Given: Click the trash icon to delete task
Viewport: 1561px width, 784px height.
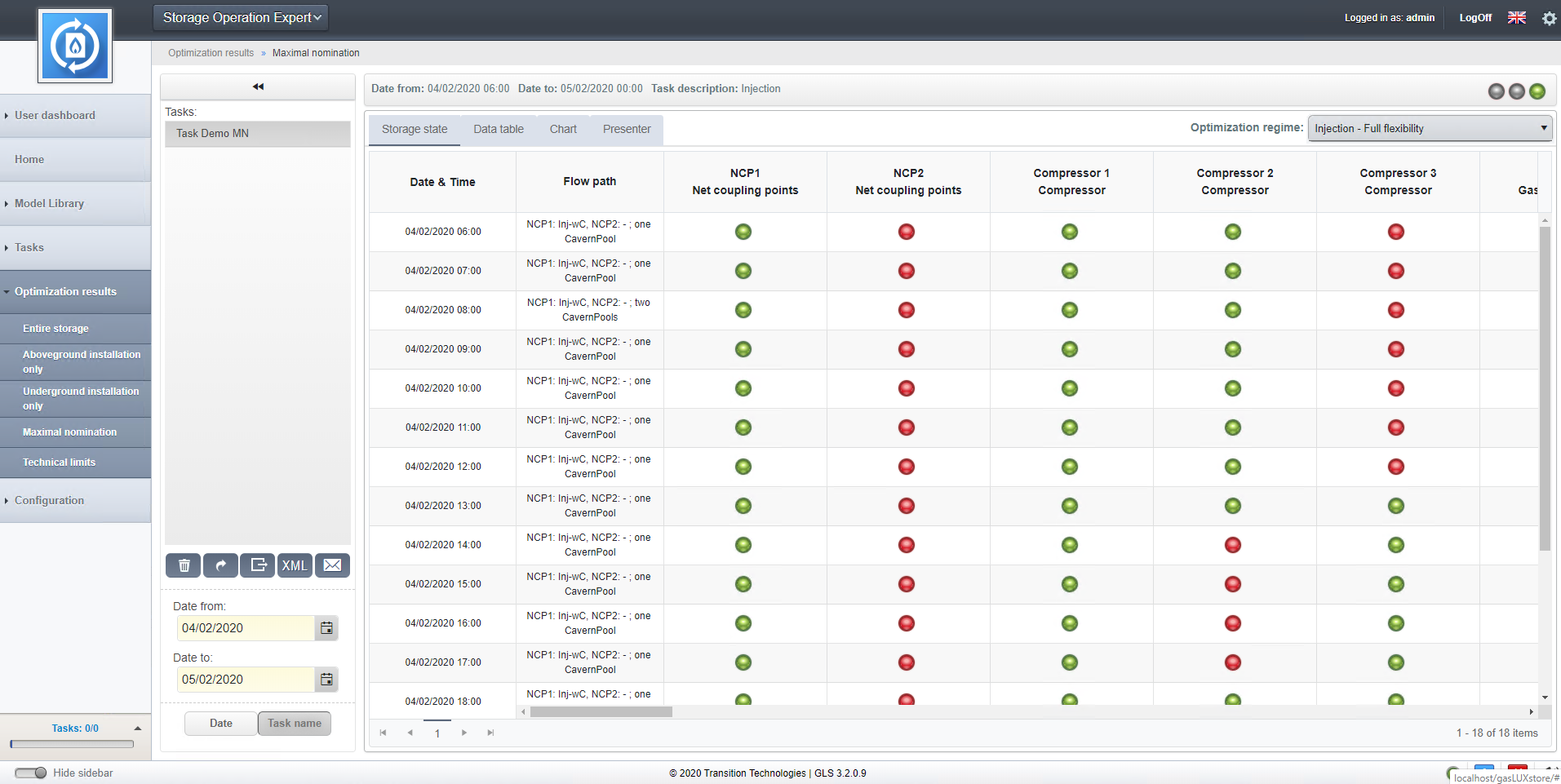Looking at the screenshot, I should click(184, 565).
